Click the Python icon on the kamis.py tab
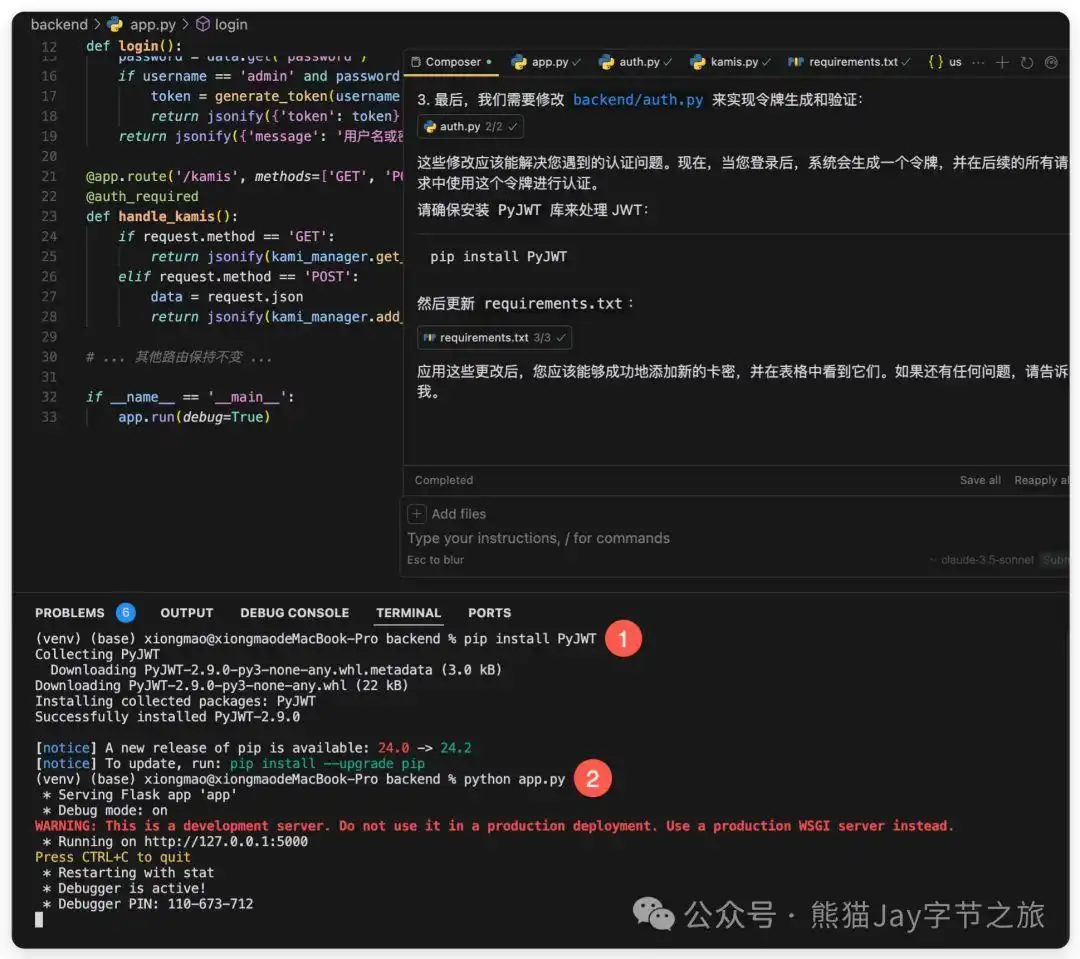 point(697,62)
